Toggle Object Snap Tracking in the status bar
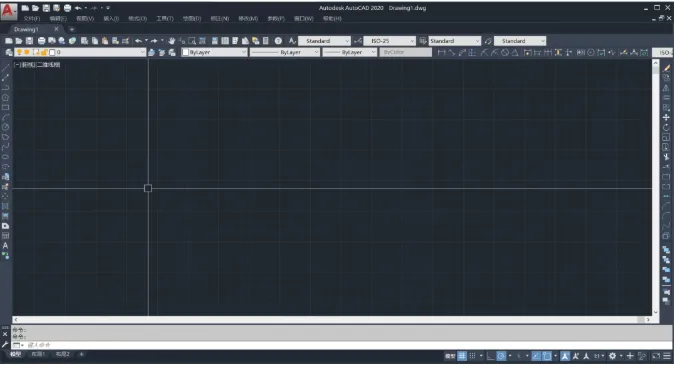 click(x=536, y=356)
